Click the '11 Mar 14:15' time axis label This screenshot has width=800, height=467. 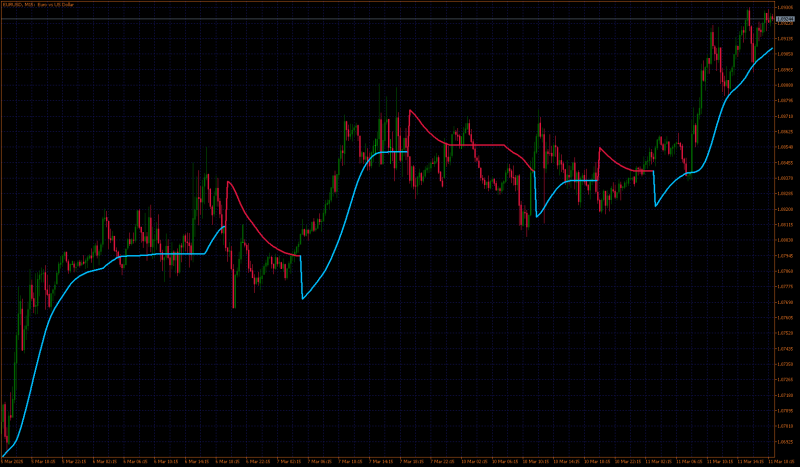[749, 461]
